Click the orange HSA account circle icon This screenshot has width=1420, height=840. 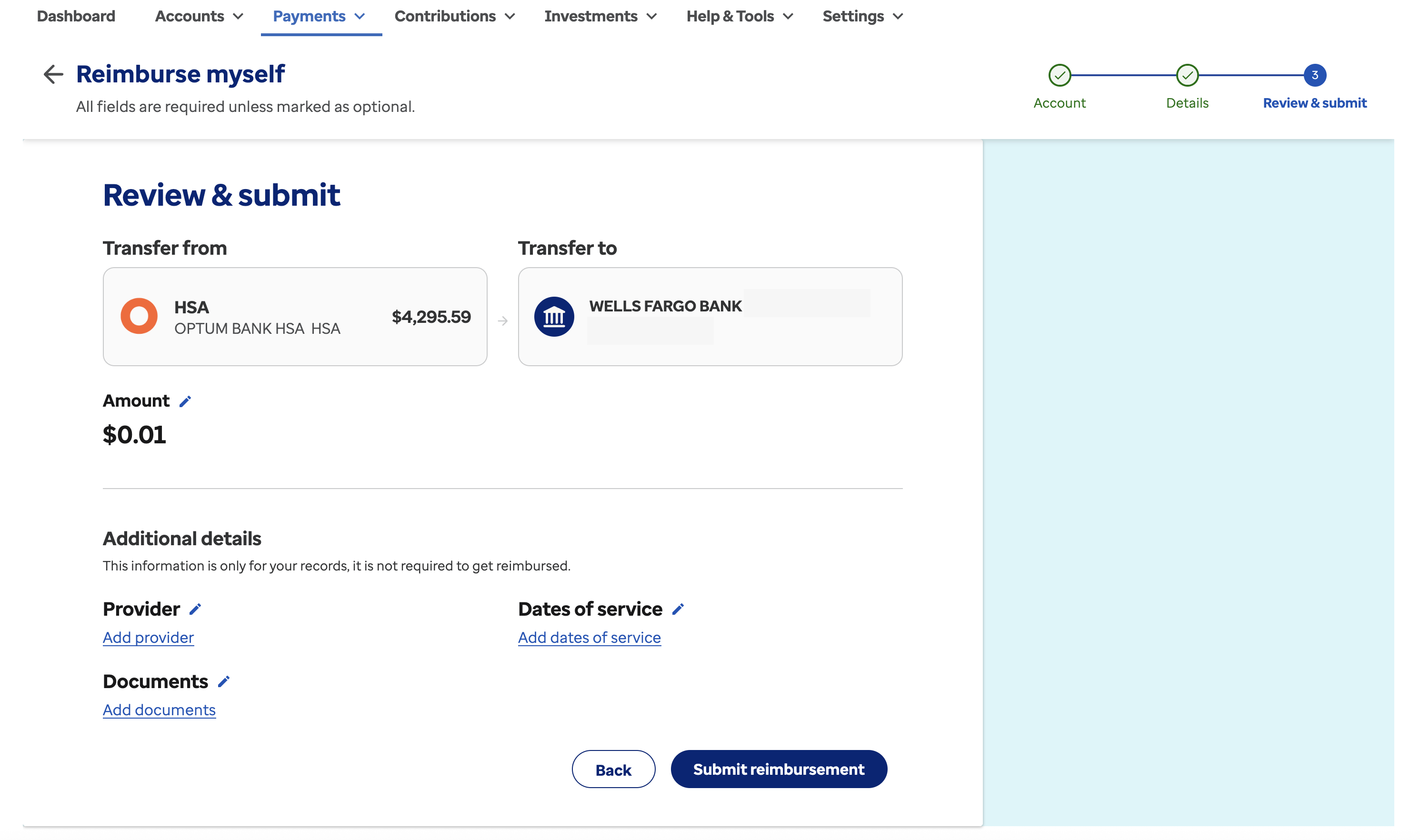tap(139, 316)
